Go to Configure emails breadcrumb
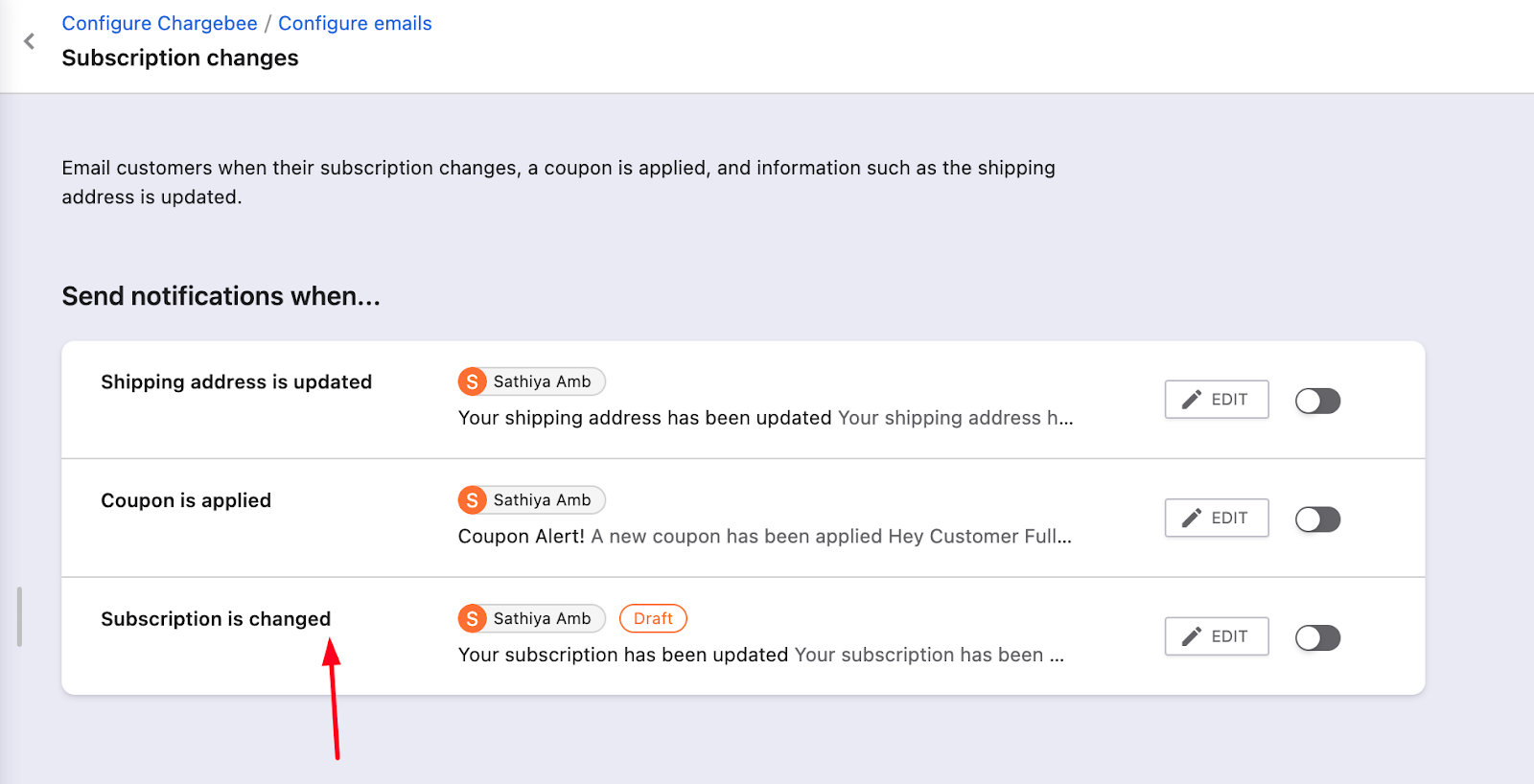1534x784 pixels. click(x=355, y=23)
